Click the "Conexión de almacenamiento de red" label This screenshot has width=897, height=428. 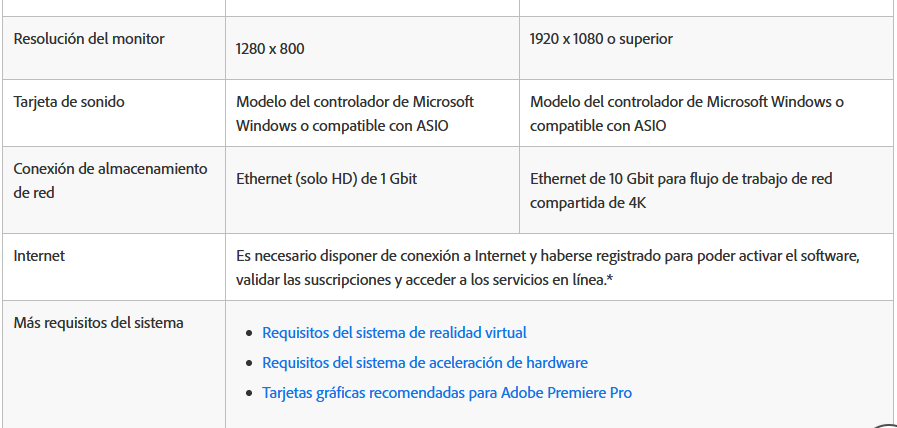(x=110, y=180)
